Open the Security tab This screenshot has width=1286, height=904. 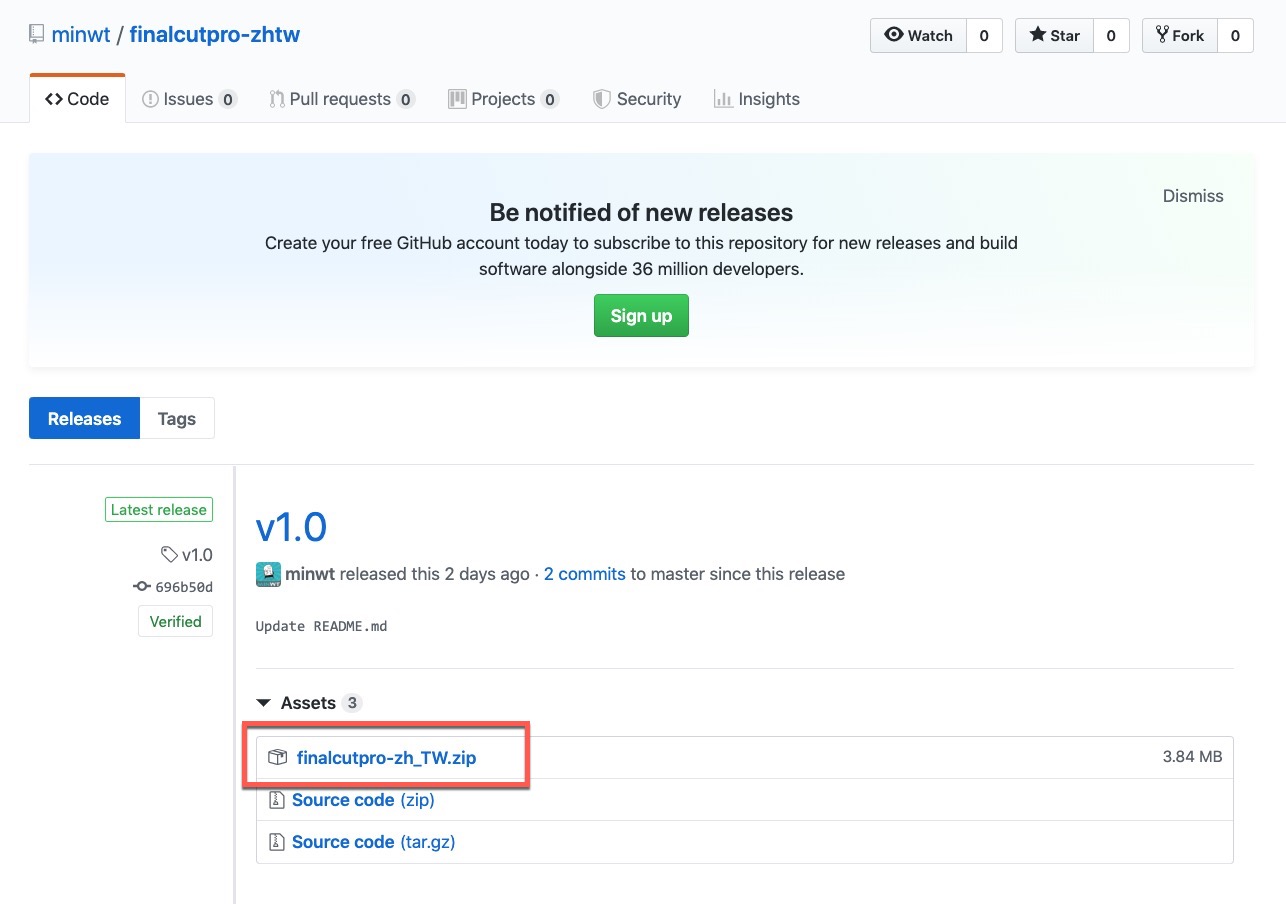[x=637, y=99]
